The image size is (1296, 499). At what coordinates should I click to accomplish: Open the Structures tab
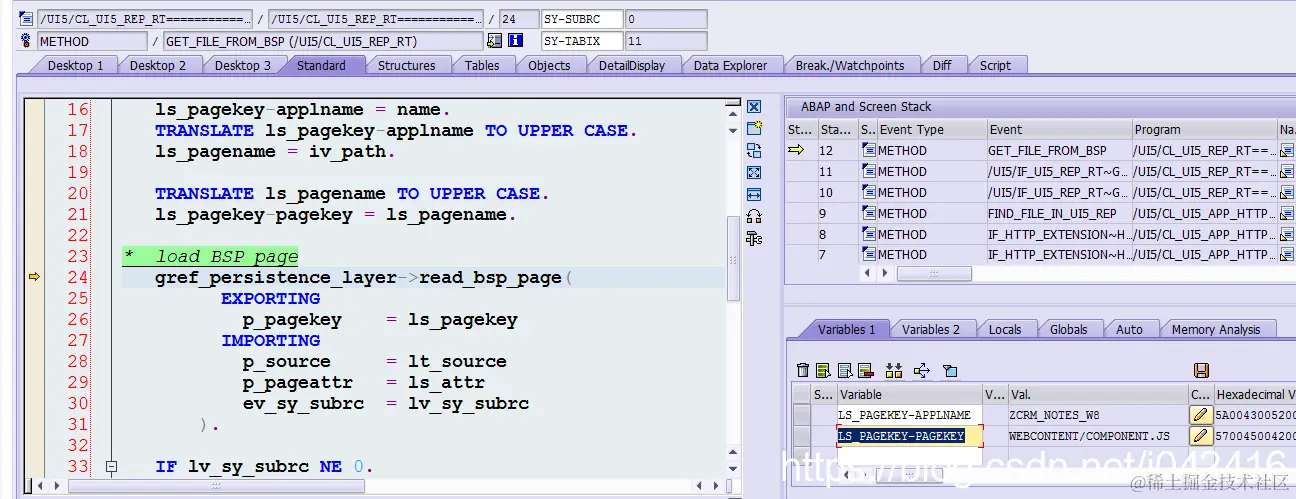pyautogui.click(x=406, y=65)
